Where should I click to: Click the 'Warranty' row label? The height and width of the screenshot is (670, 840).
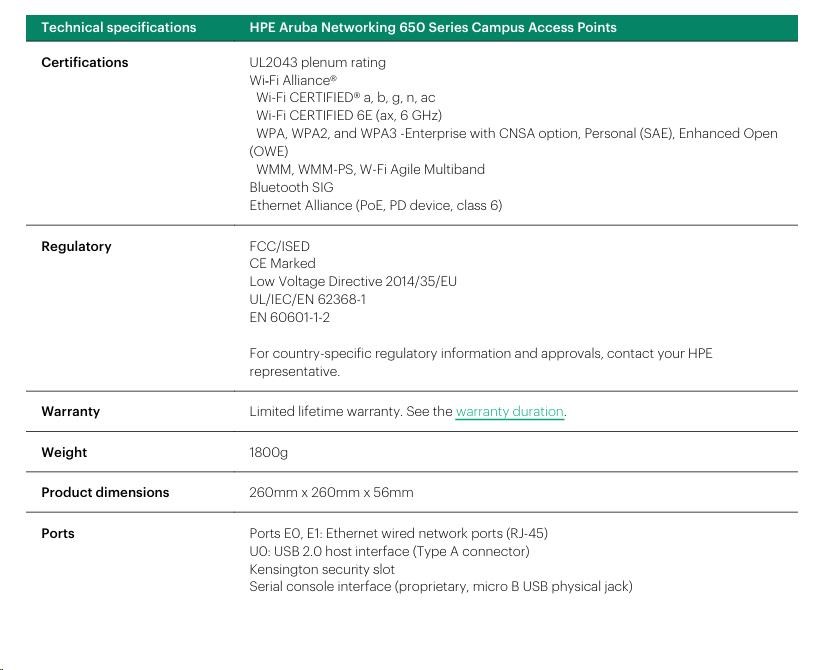point(71,411)
